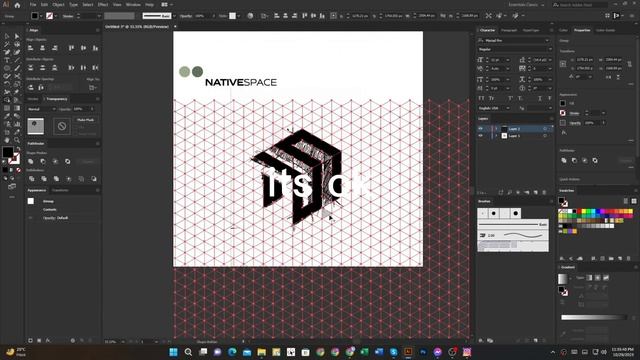
Task: Open File Explorer from the taskbar
Action: [262, 352]
